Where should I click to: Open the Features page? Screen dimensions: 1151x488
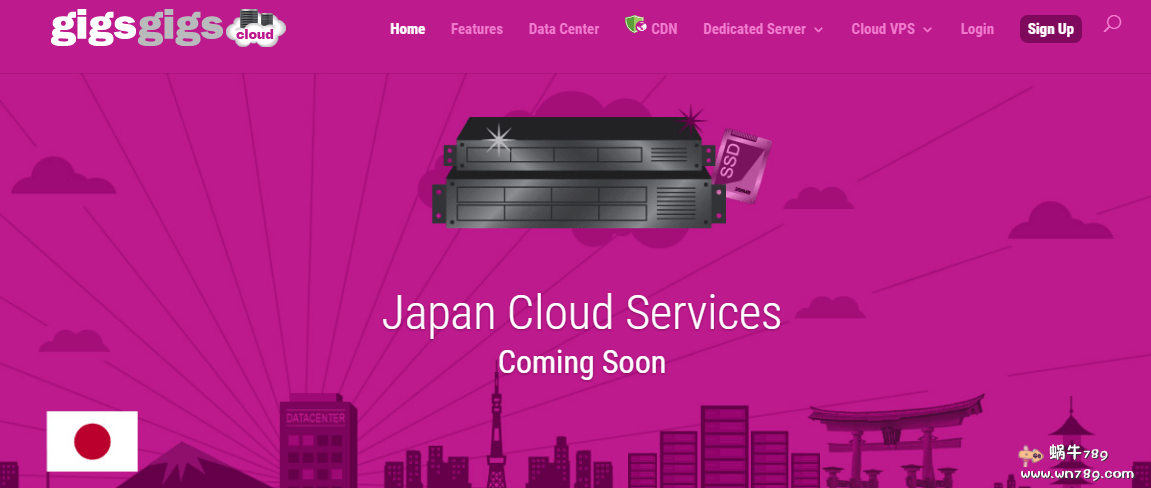[x=476, y=29]
